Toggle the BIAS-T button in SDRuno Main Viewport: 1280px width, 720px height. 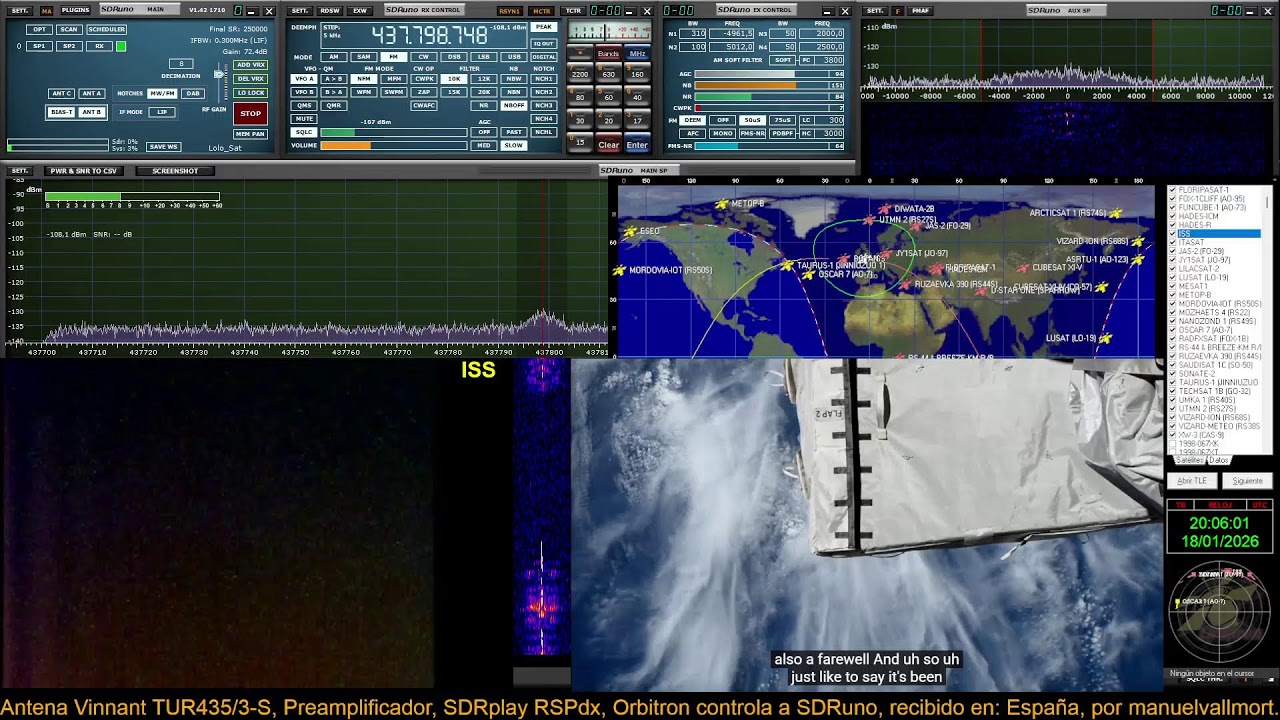[61, 112]
